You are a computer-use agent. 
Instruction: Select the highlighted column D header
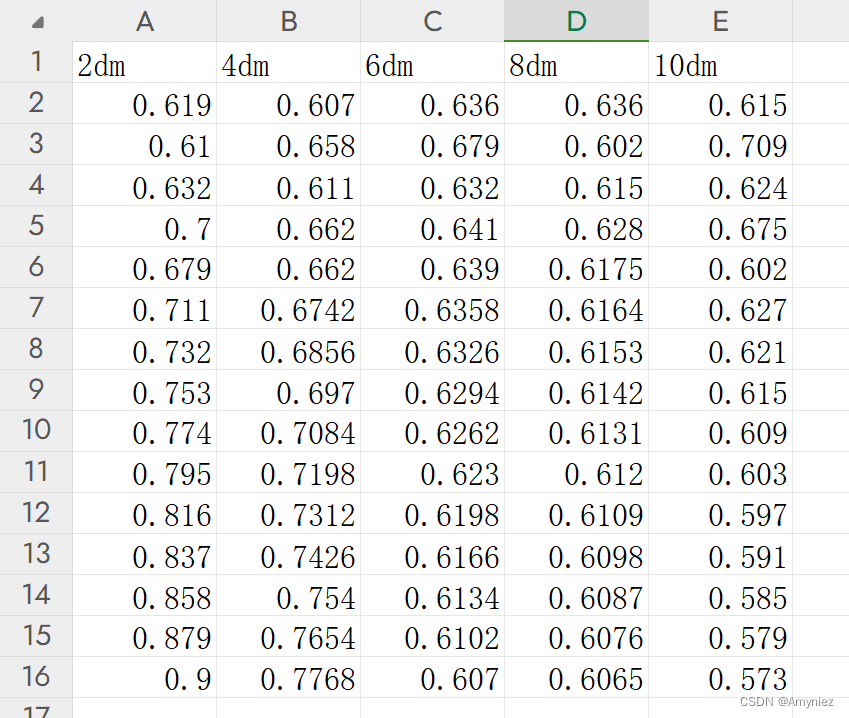(576, 21)
